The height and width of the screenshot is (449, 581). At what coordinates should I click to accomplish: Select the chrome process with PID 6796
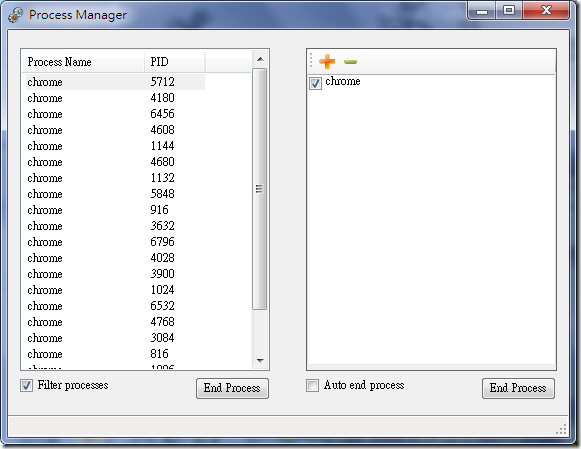(115, 242)
